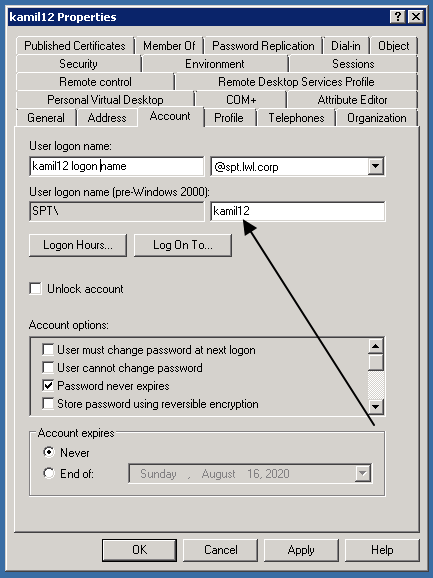Click the account options scroll down arrow
This screenshot has height=578, width=433.
point(376,407)
